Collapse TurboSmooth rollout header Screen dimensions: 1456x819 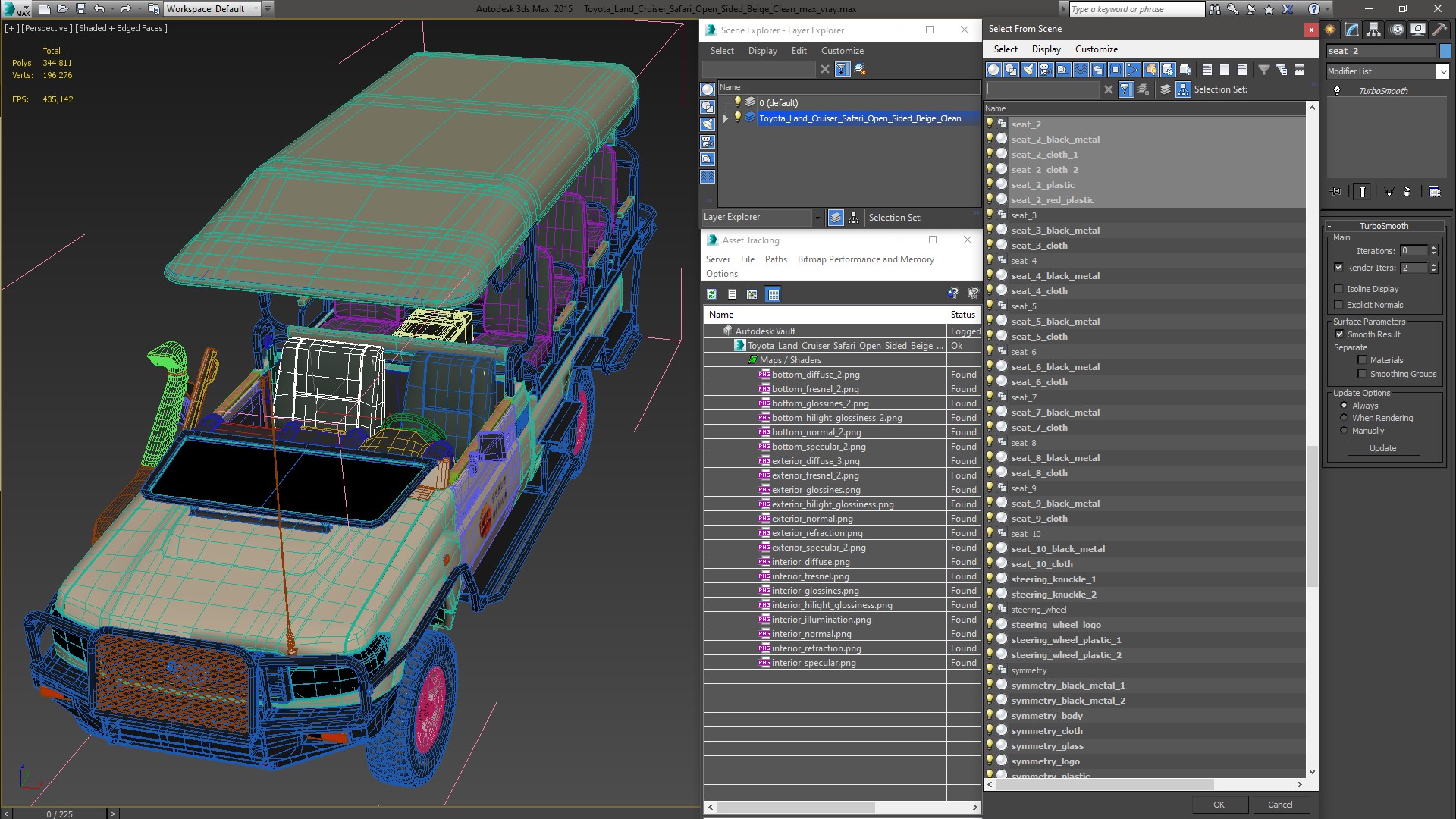click(x=1383, y=226)
